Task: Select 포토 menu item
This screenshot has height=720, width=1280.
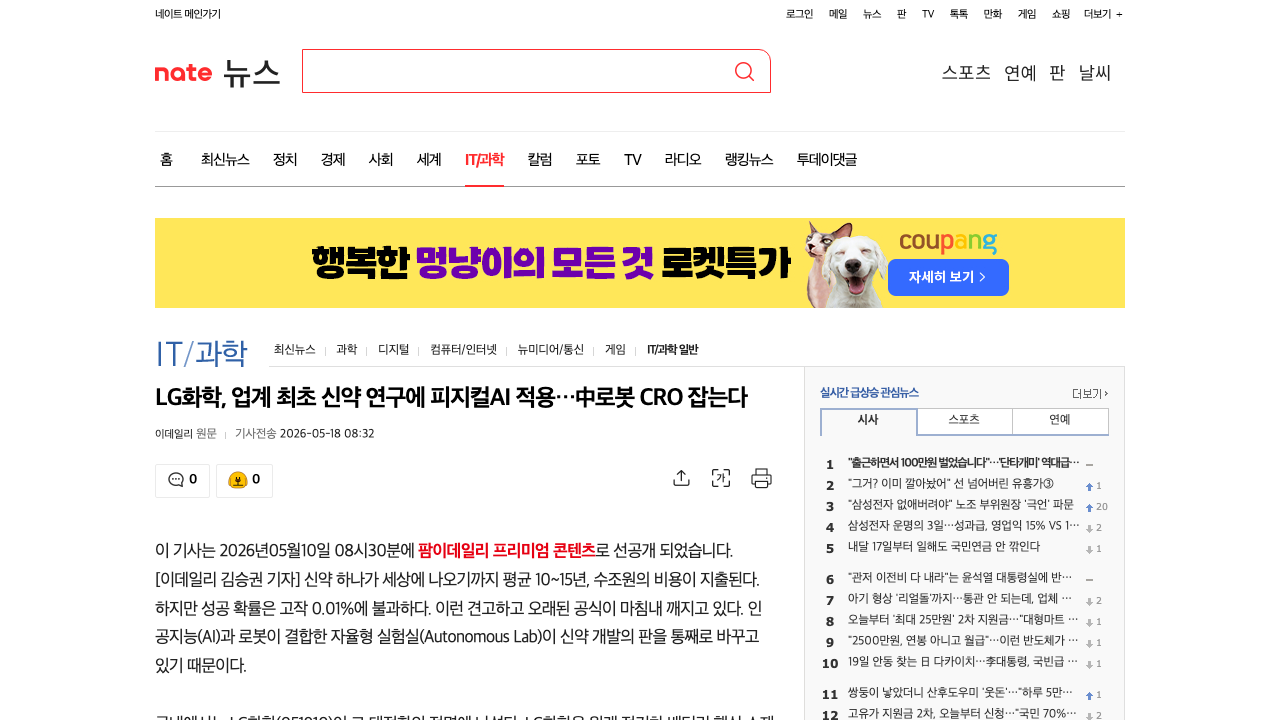Action: [x=588, y=159]
